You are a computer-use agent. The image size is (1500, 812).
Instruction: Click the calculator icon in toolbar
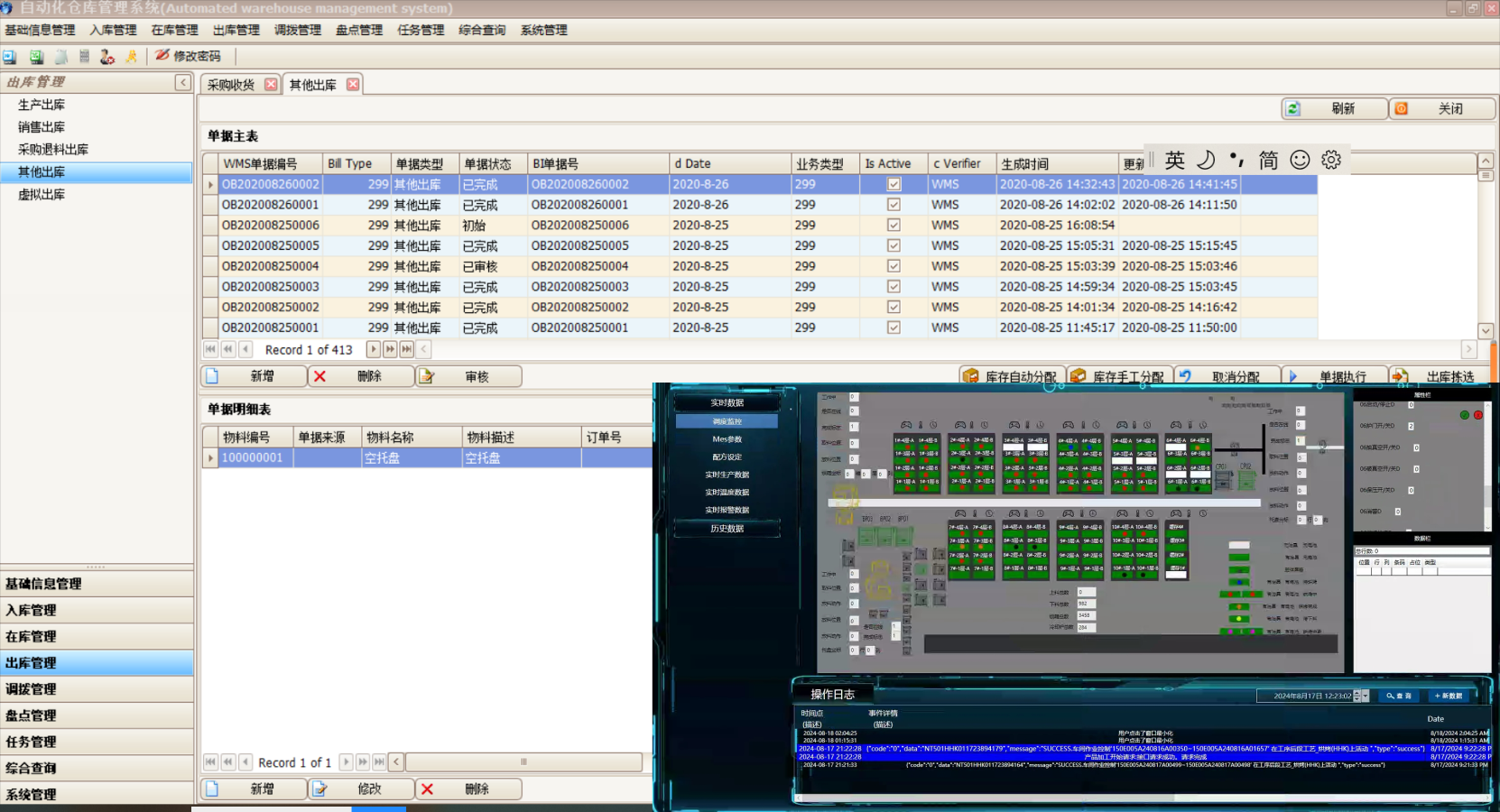(84, 57)
